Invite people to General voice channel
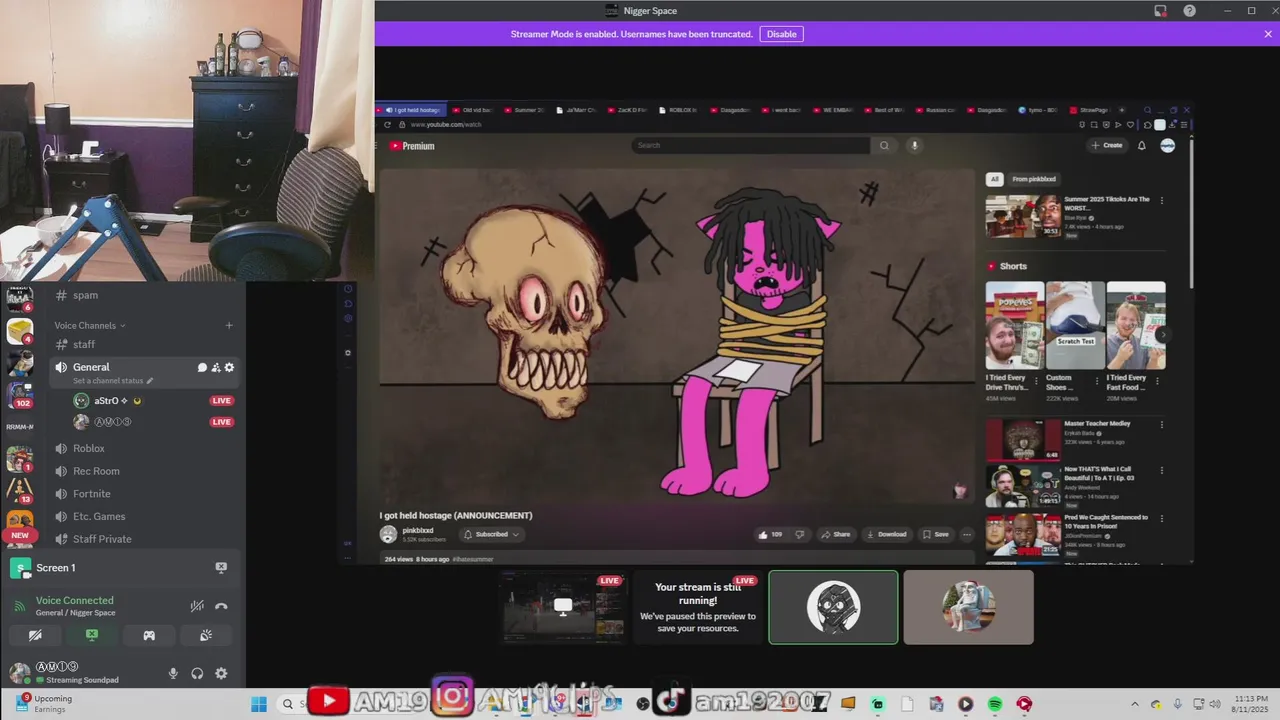The image size is (1280, 720). (215, 367)
